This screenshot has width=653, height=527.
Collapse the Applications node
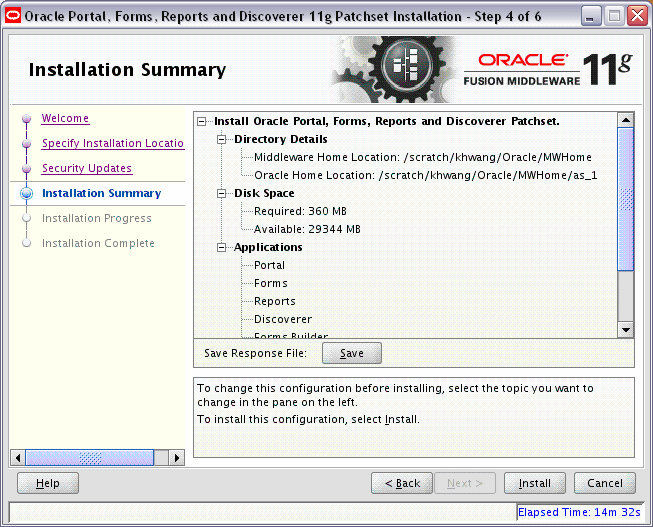[222, 248]
